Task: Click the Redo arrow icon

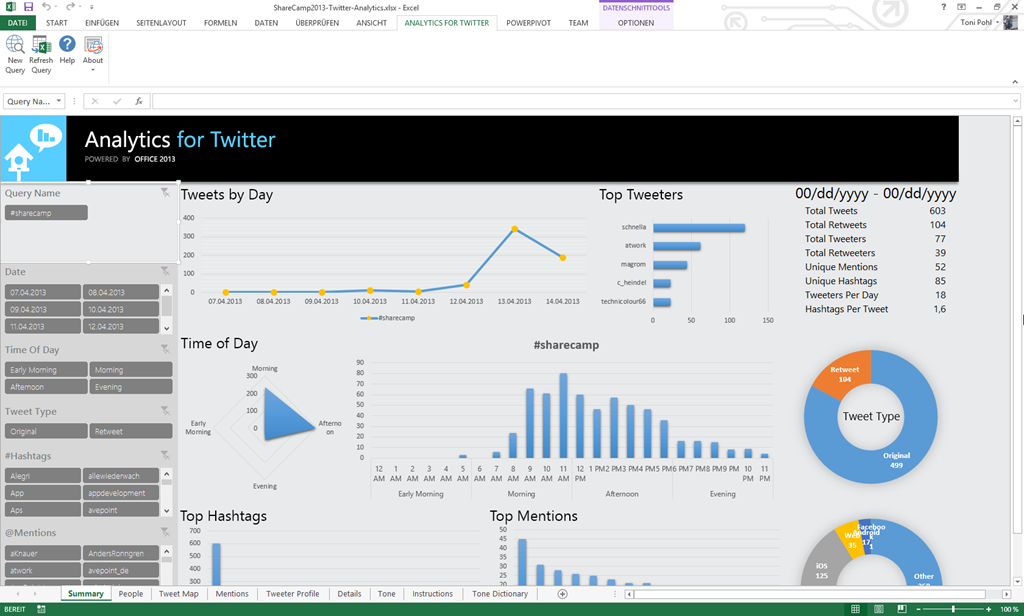Action: [x=70, y=7]
